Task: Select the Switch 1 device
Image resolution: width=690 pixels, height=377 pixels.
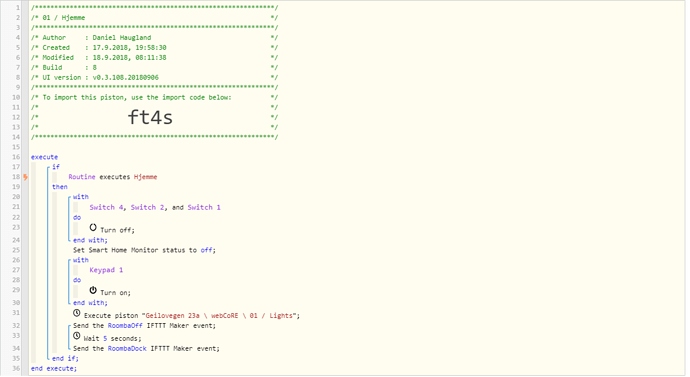Action: (204, 207)
